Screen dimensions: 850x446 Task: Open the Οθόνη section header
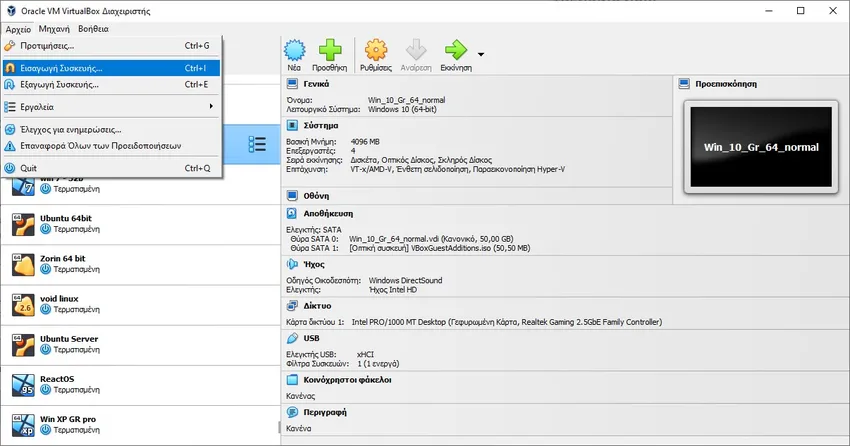pos(316,196)
